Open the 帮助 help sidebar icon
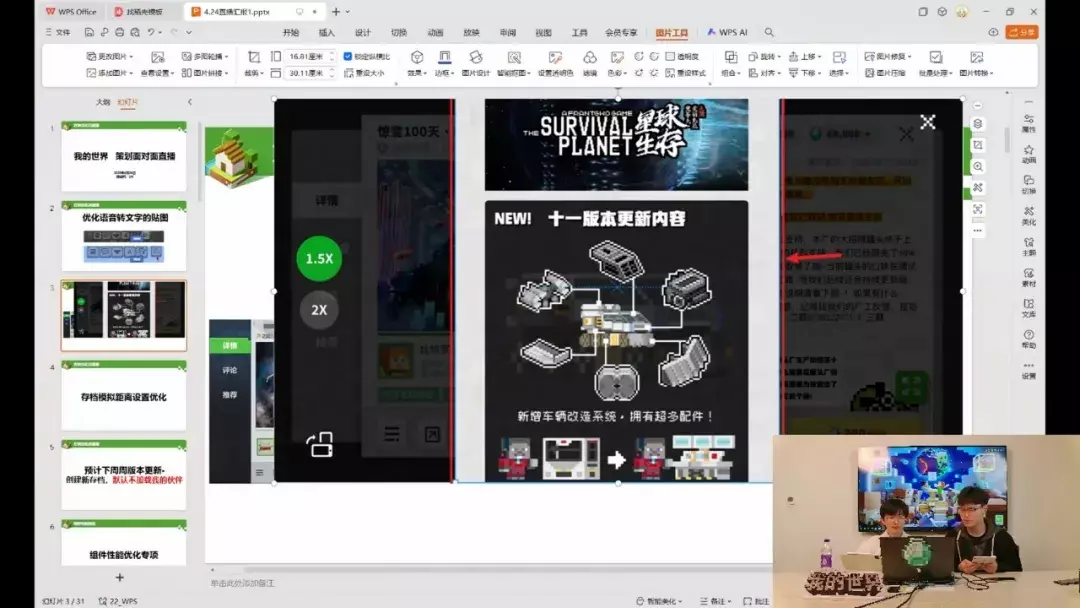 tap(1028, 339)
